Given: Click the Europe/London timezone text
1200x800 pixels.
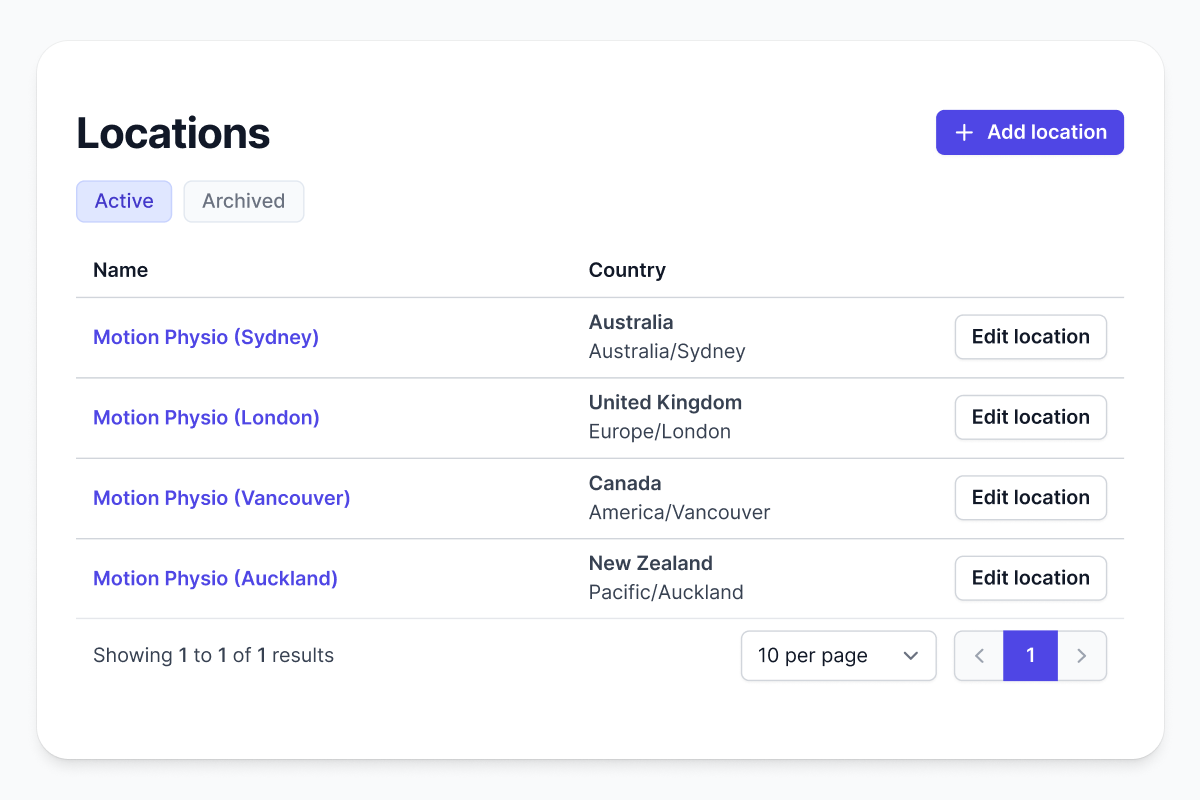Looking at the screenshot, I should point(659,432).
